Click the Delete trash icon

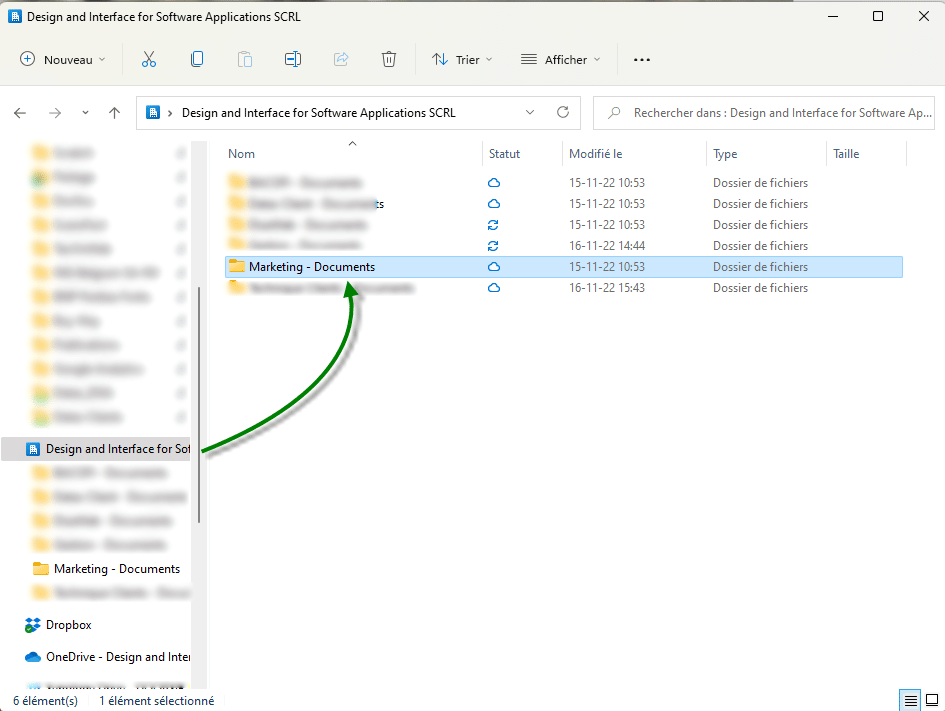click(x=389, y=59)
